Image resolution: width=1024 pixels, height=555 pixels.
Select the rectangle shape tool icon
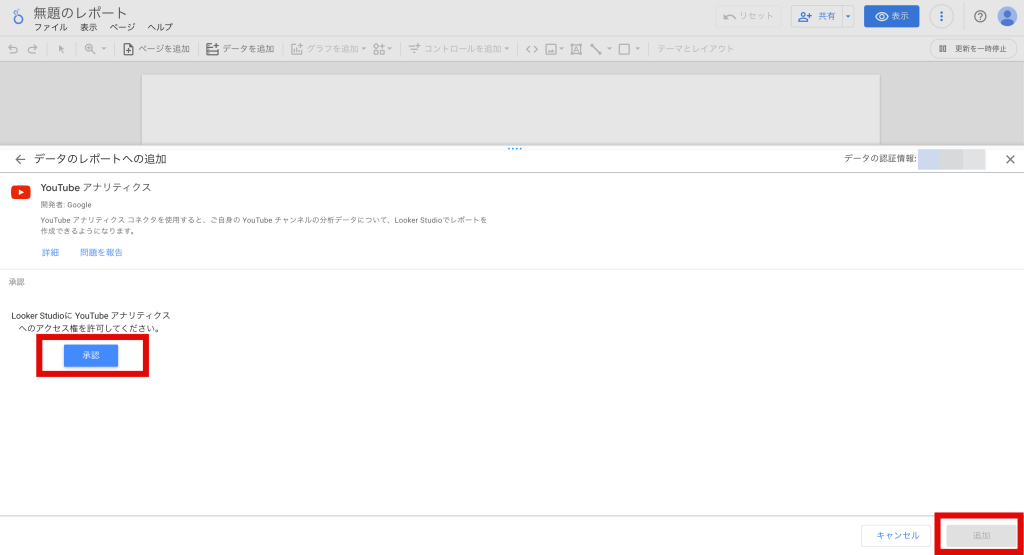coord(624,49)
